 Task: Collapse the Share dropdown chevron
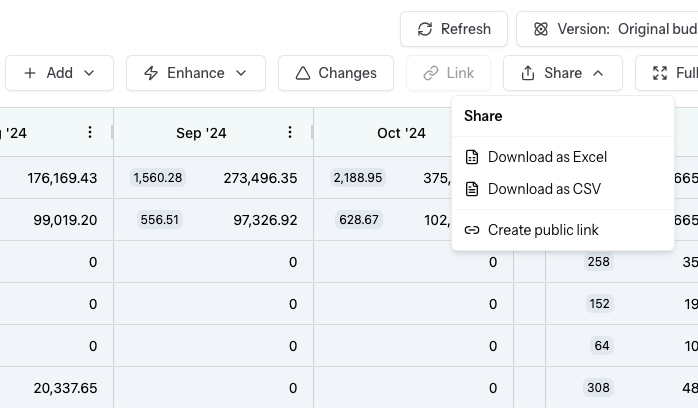tap(598, 73)
